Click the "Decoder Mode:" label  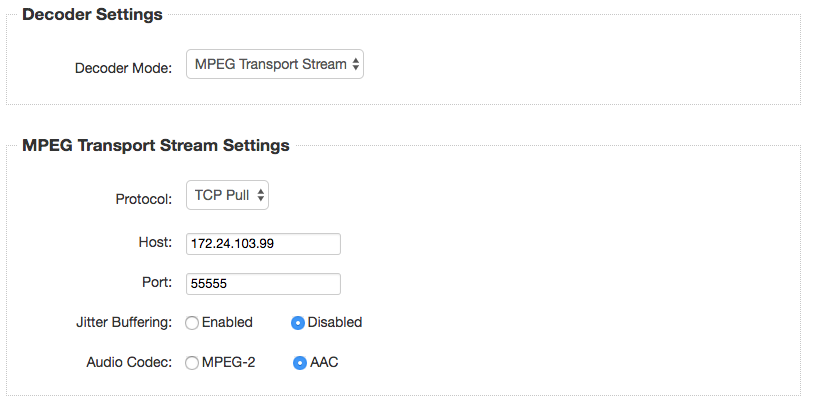124,68
